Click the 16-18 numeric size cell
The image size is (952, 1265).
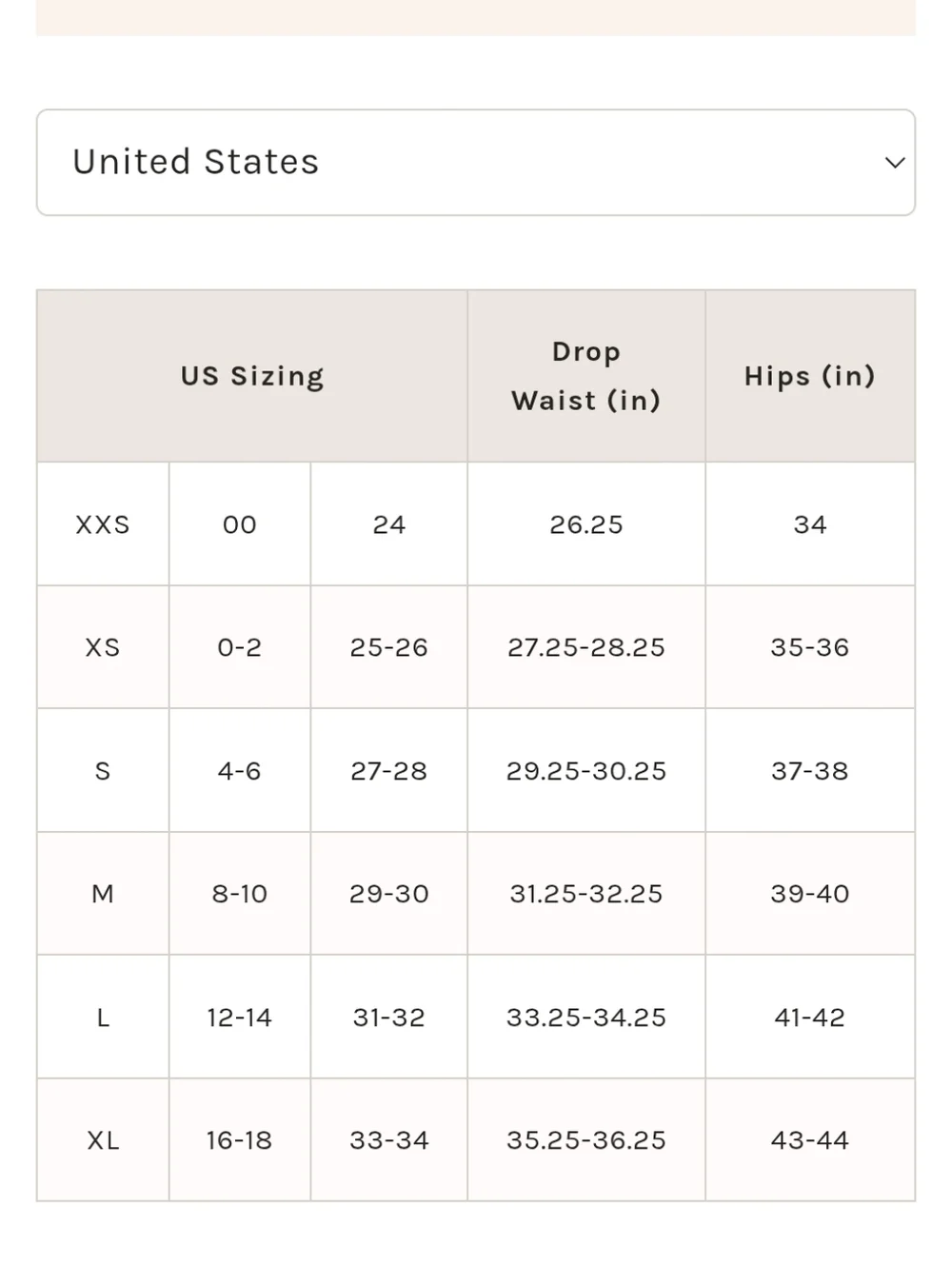240,1140
